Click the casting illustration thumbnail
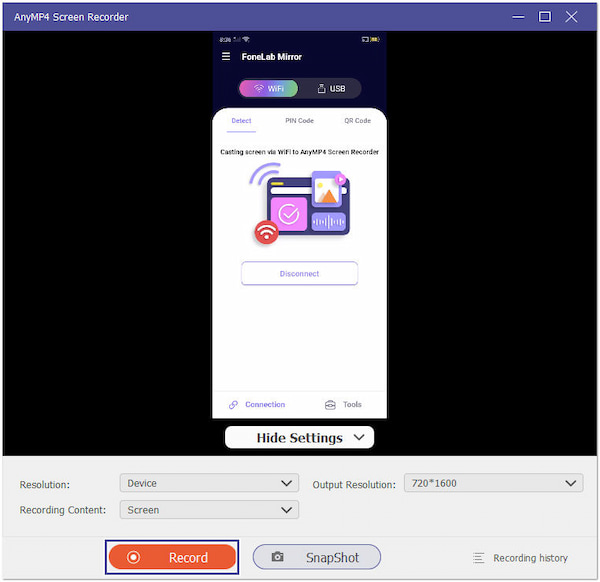The height and width of the screenshot is (582, 600). coord(300,204)
